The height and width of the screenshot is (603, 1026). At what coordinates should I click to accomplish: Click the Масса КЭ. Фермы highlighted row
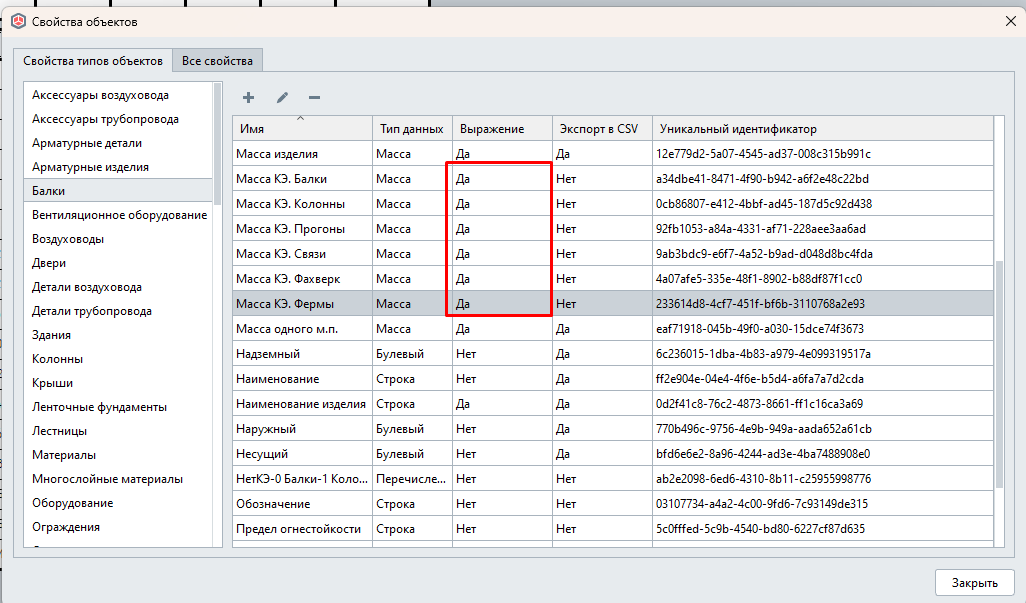(x=612, y=303)
